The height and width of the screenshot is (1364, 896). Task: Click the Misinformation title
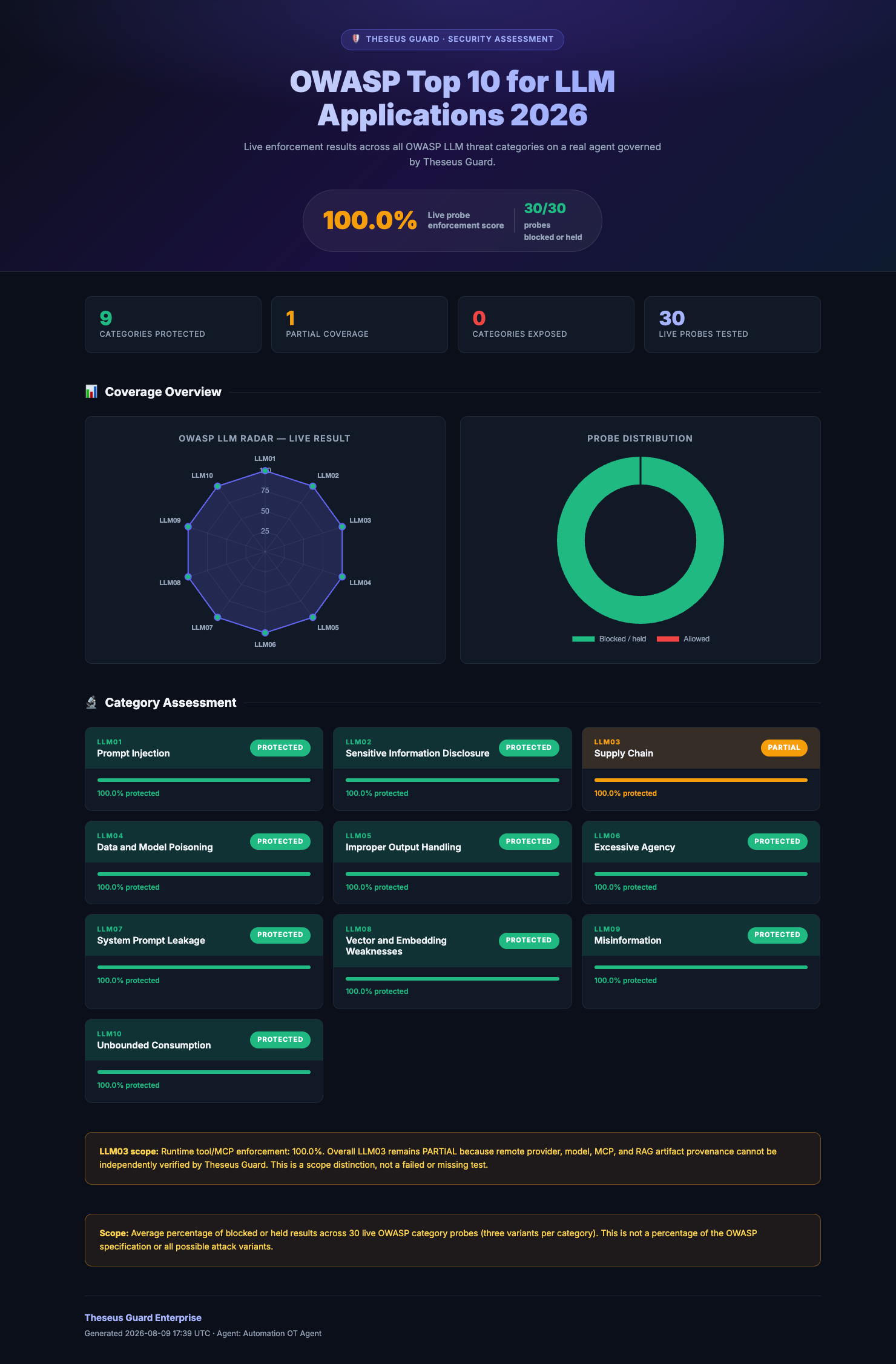(628, 941)
